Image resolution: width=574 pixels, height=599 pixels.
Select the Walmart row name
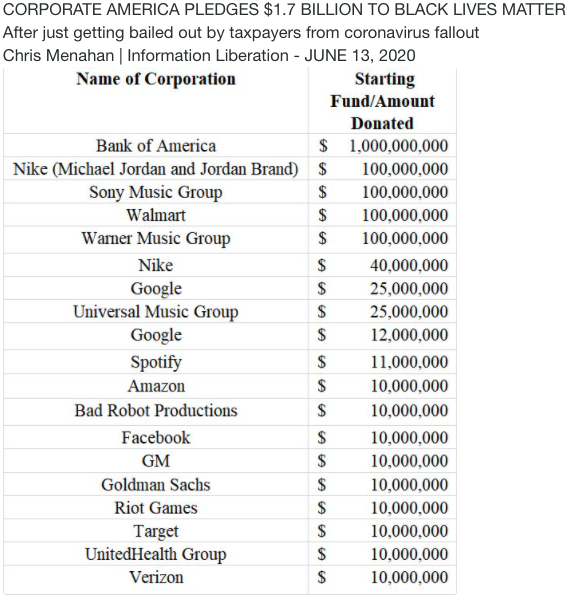pos(156,215)
